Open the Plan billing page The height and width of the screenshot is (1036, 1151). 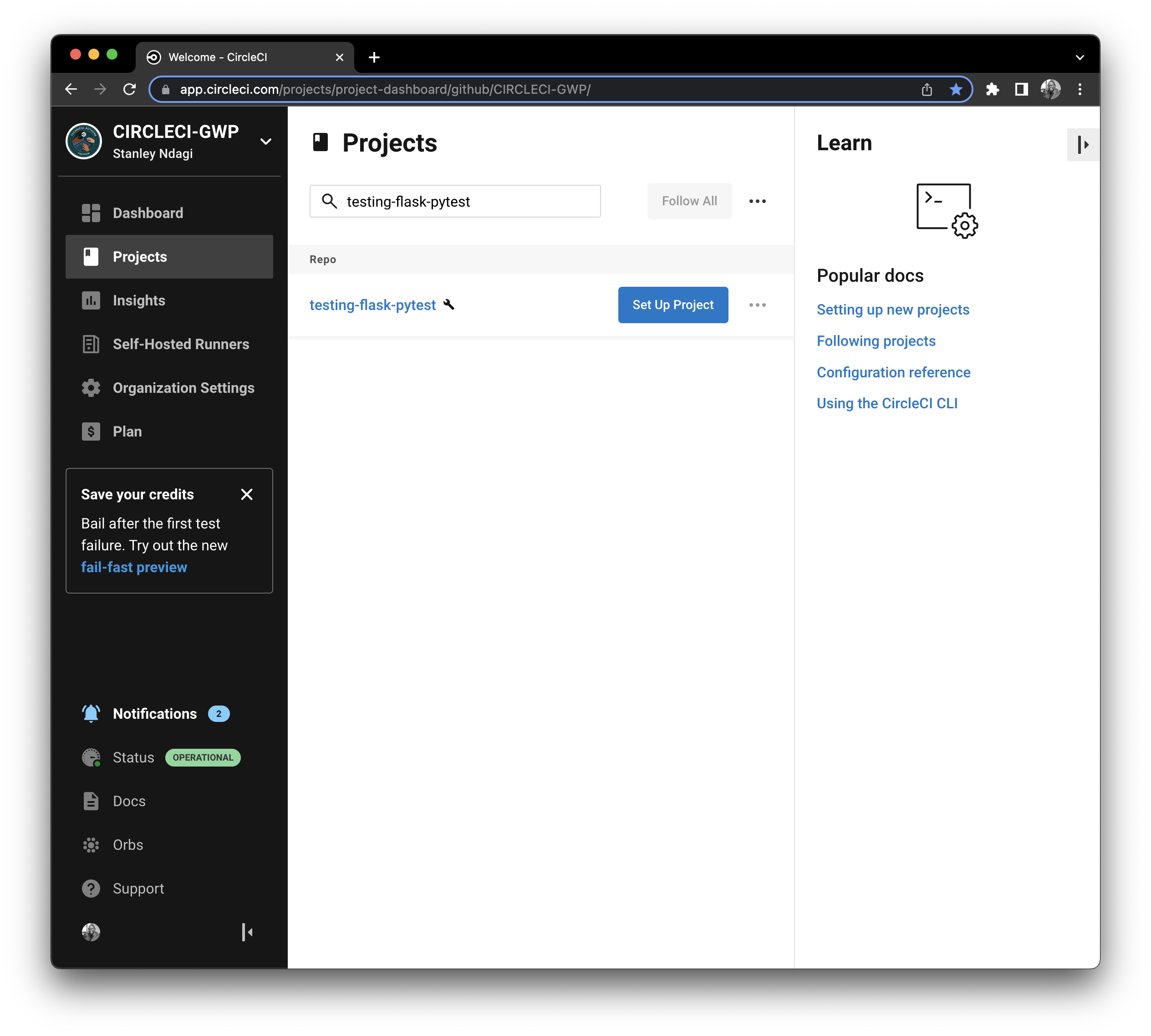click(127, 432)
